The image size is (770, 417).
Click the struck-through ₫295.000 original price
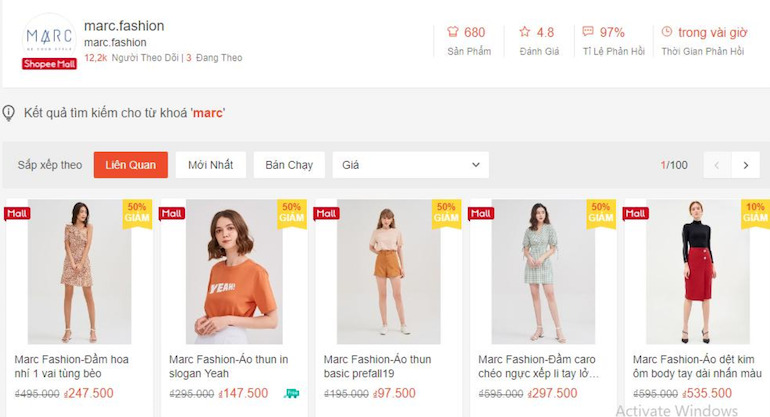[x=192, y=394]
